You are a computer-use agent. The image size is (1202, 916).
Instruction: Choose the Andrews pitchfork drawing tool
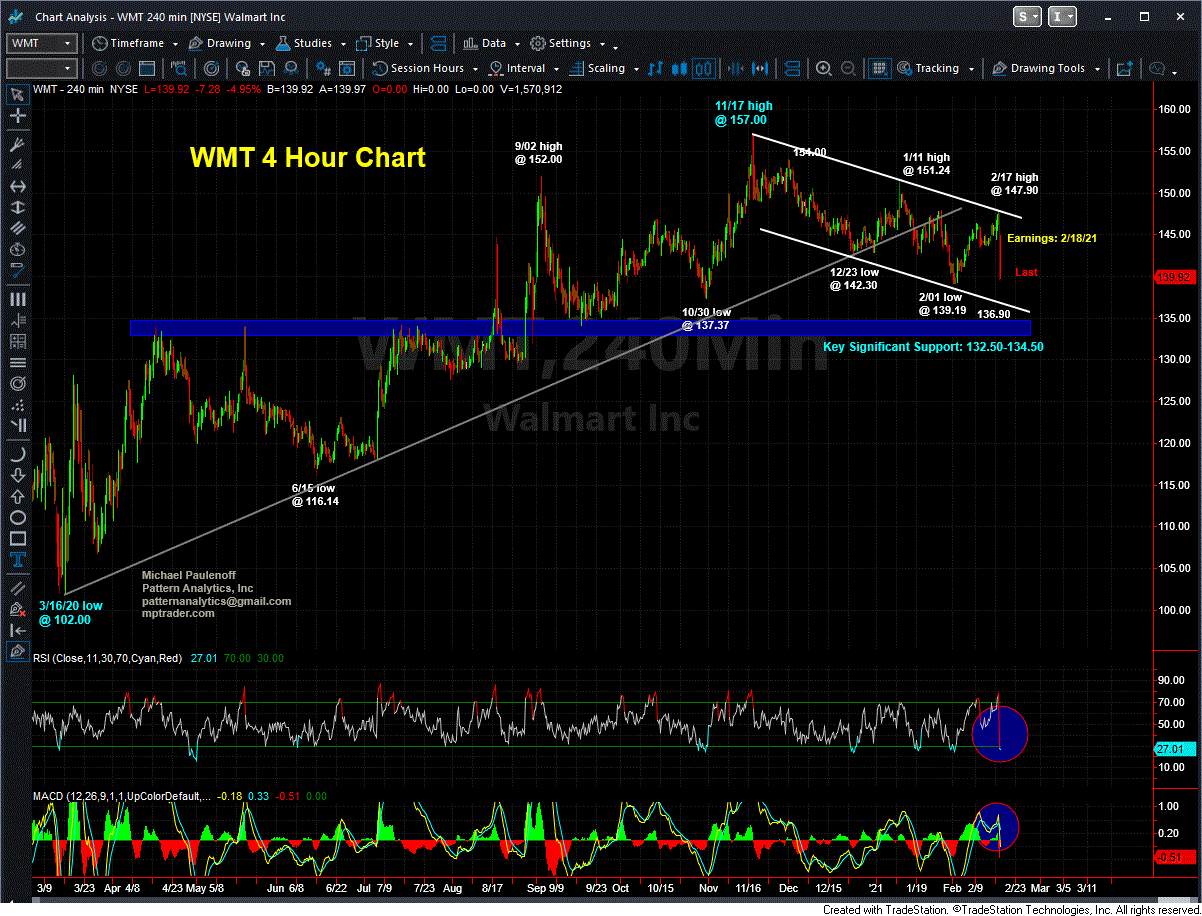(17, 144)
